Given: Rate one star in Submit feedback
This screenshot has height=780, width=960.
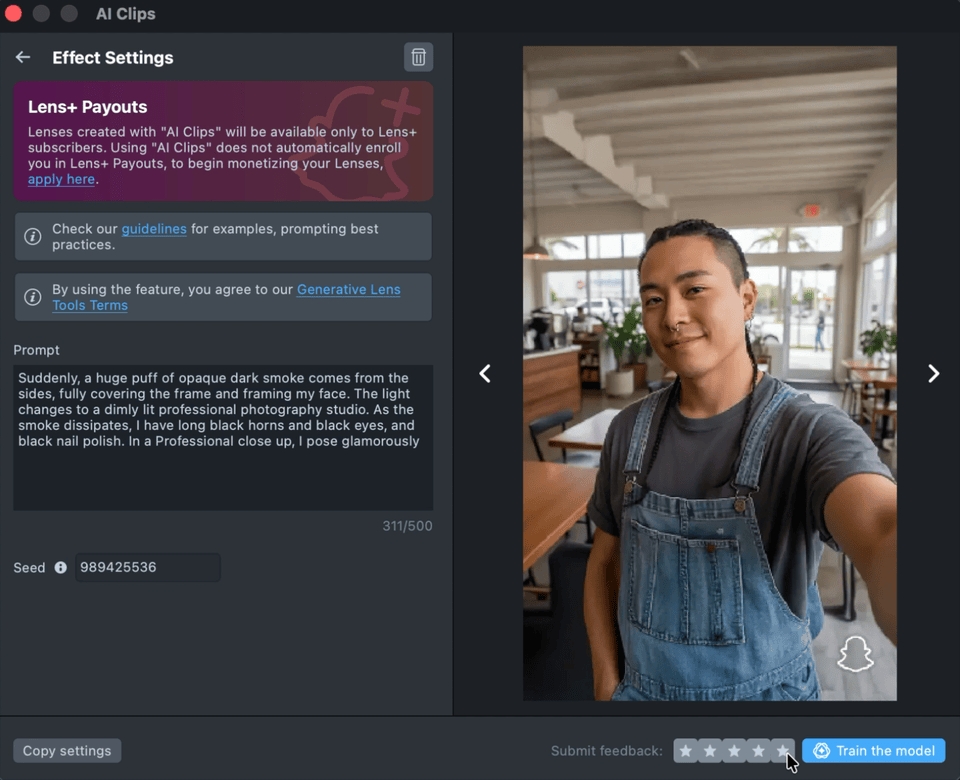Looking at the screenshot, I should click(x=686, y=751).
